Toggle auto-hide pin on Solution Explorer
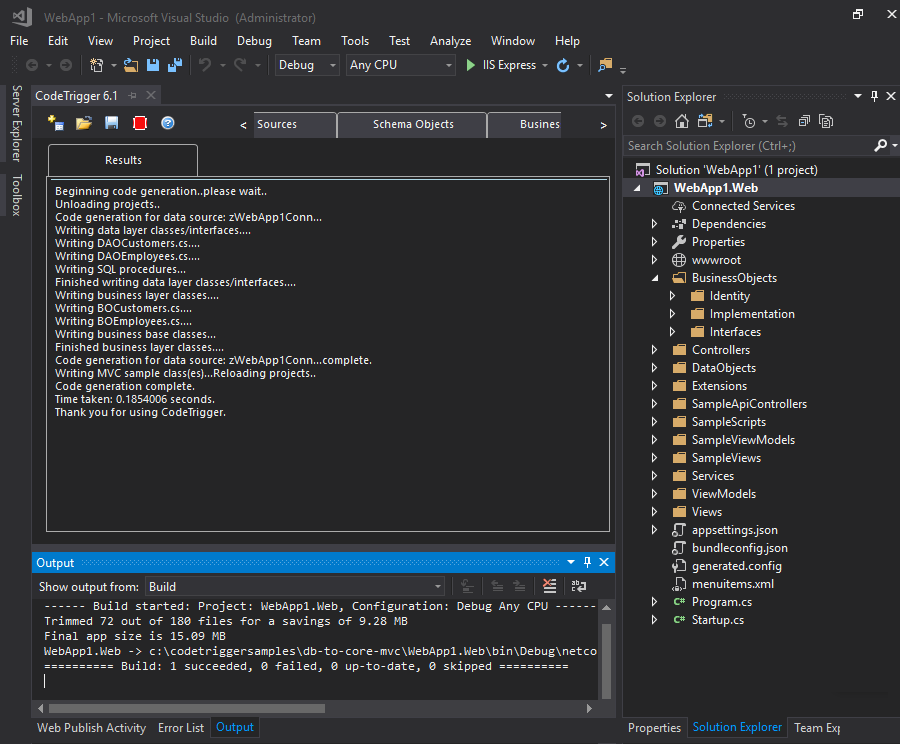 pos(874,96)
